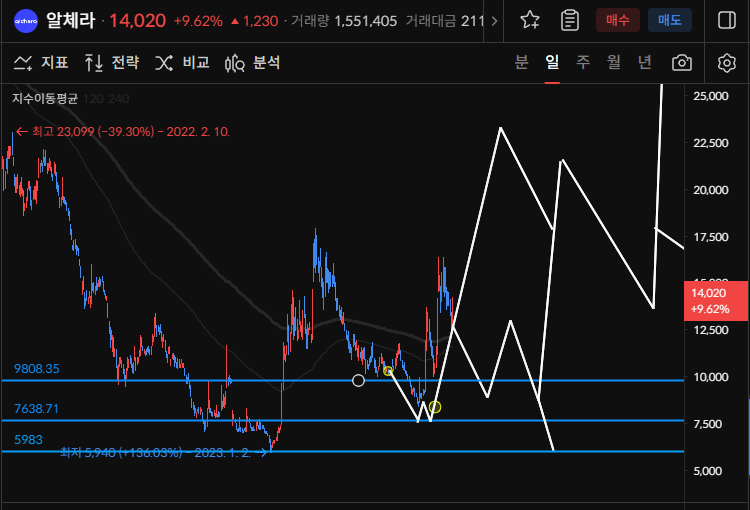
Task: Open the 비교 compare tool
Action: pos(182,63)
